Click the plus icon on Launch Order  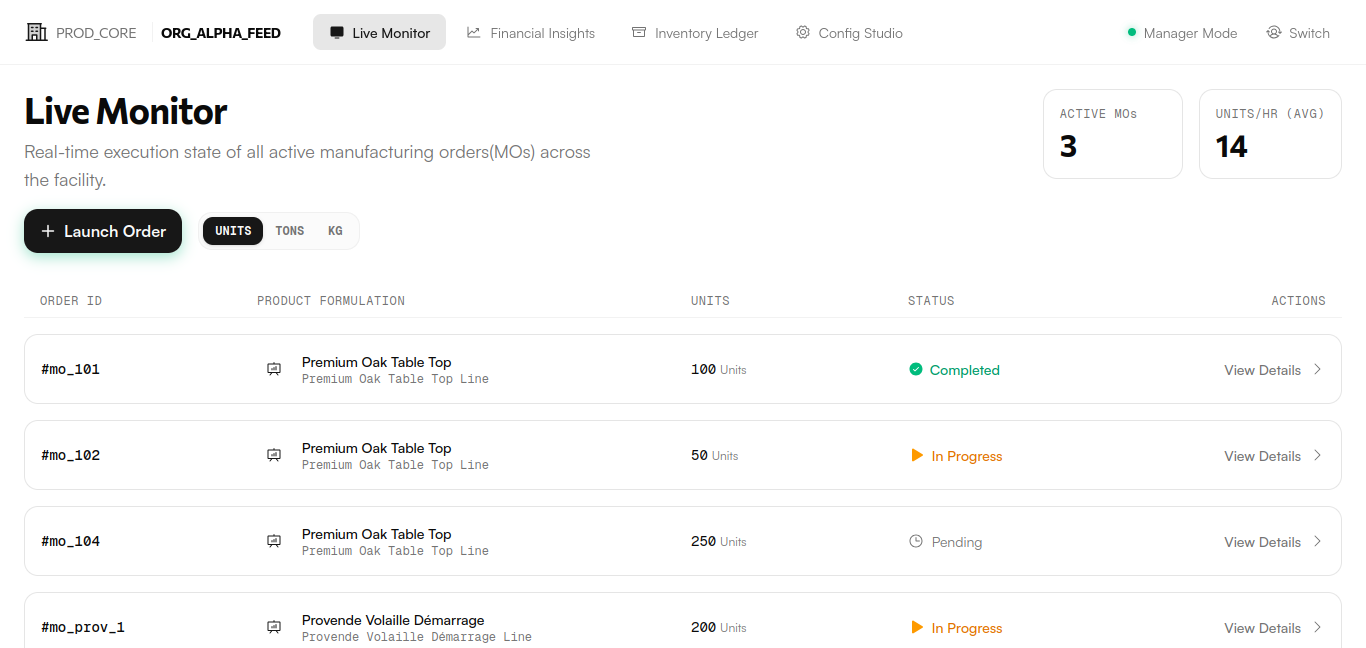pos(48,231)
